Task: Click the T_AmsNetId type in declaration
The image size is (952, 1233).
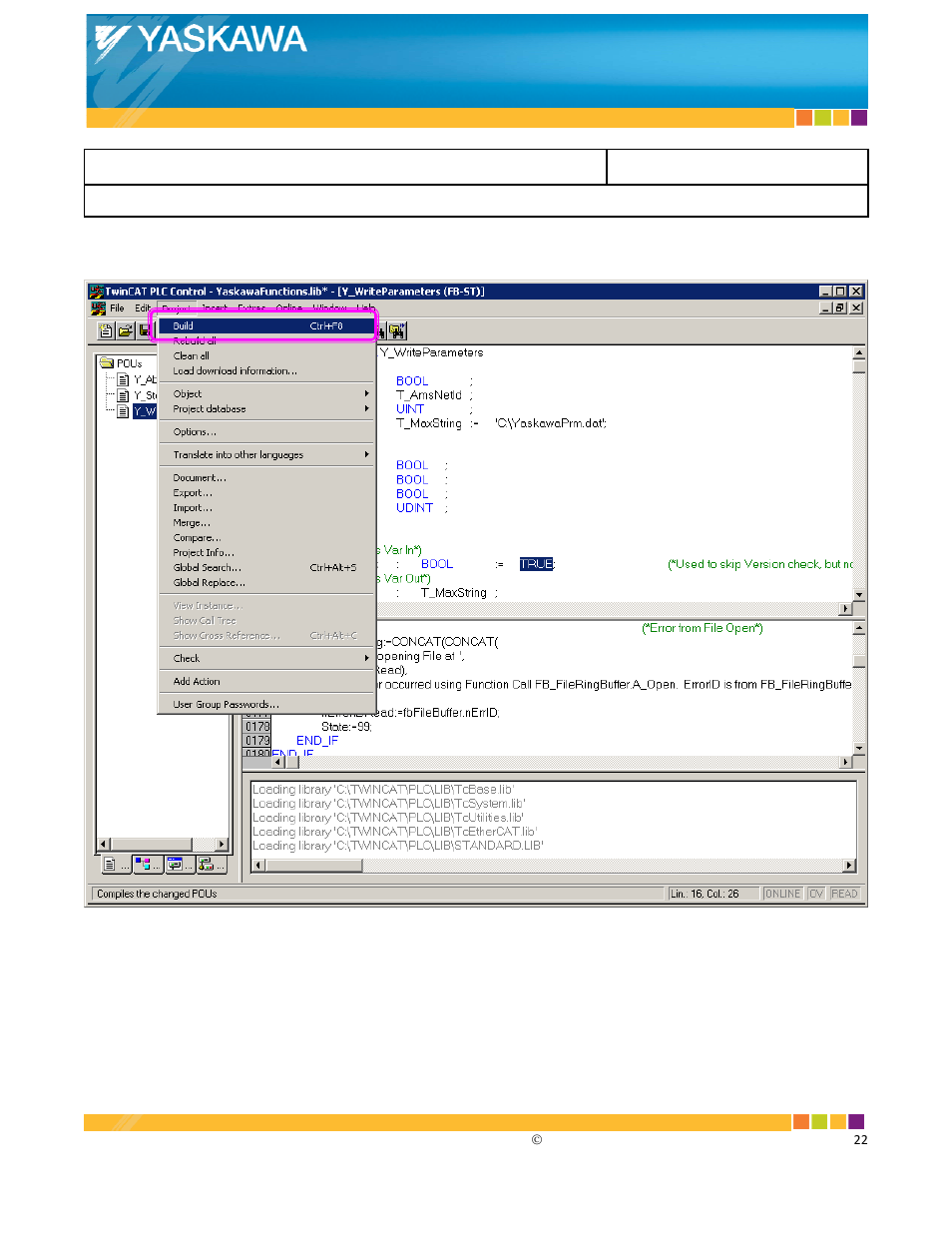Action: click(x=429, y=395)
